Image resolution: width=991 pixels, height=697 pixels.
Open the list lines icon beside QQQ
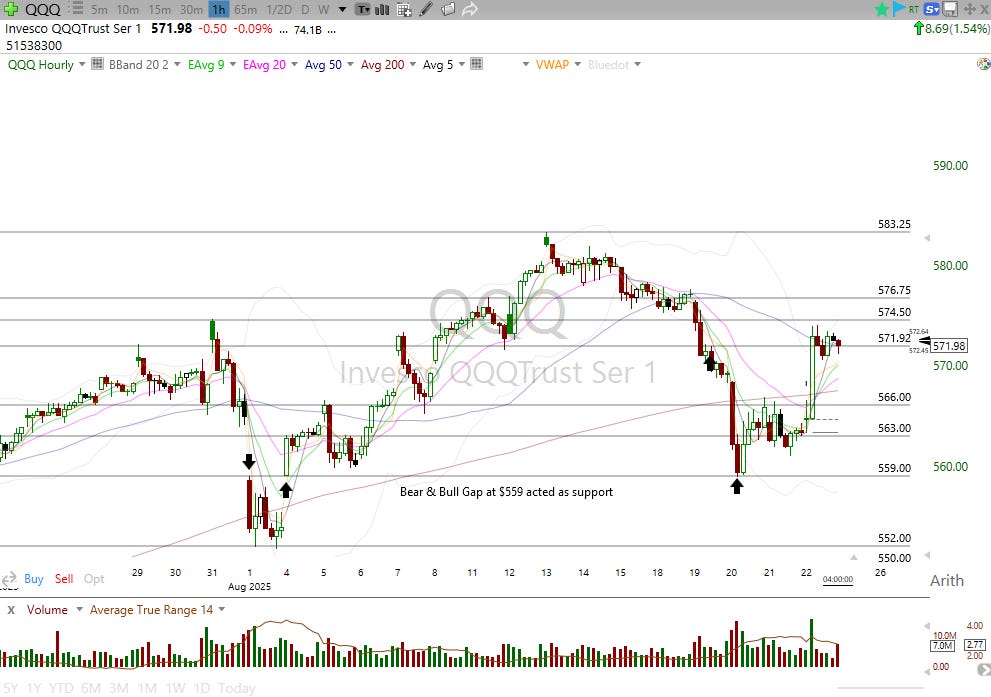point(76,9)
